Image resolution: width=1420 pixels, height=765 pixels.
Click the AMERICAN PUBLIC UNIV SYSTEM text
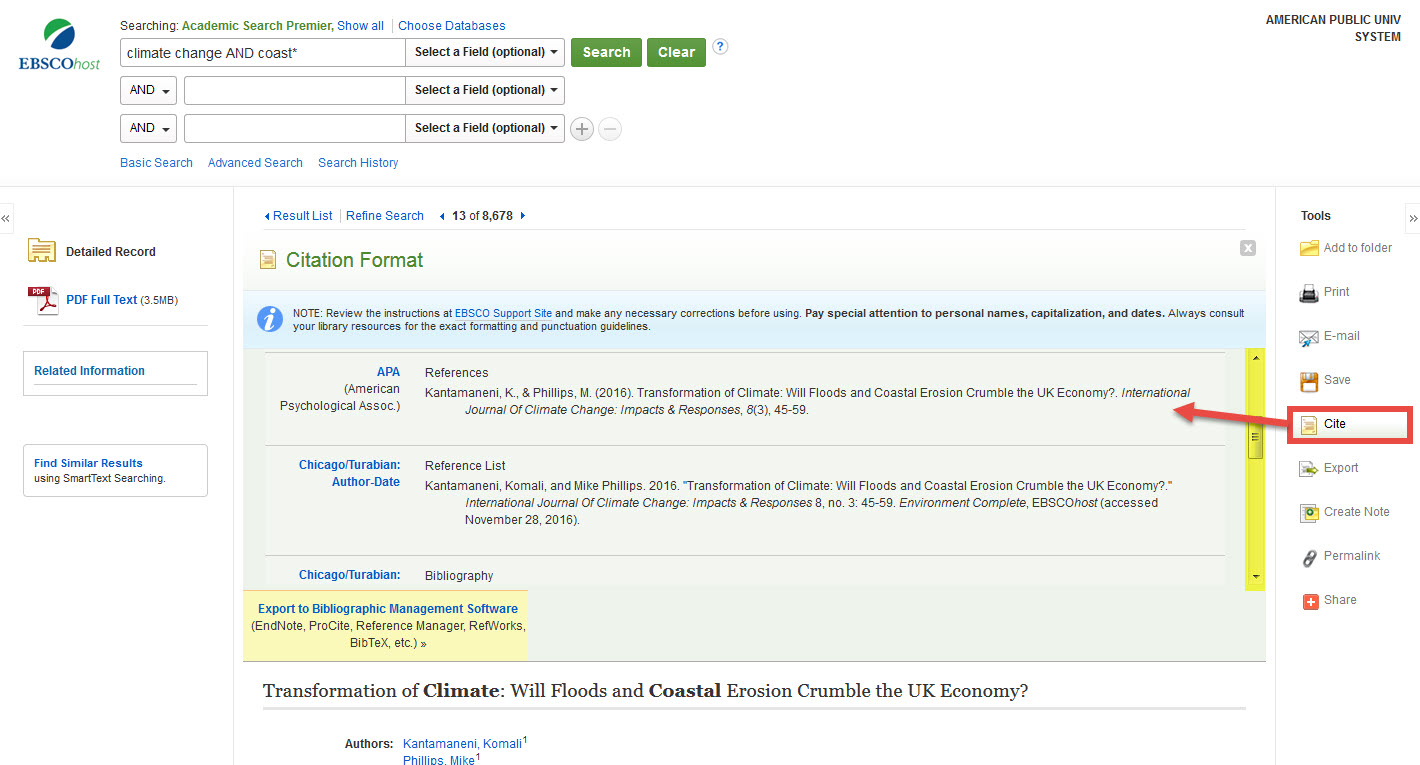point(1333,29)
